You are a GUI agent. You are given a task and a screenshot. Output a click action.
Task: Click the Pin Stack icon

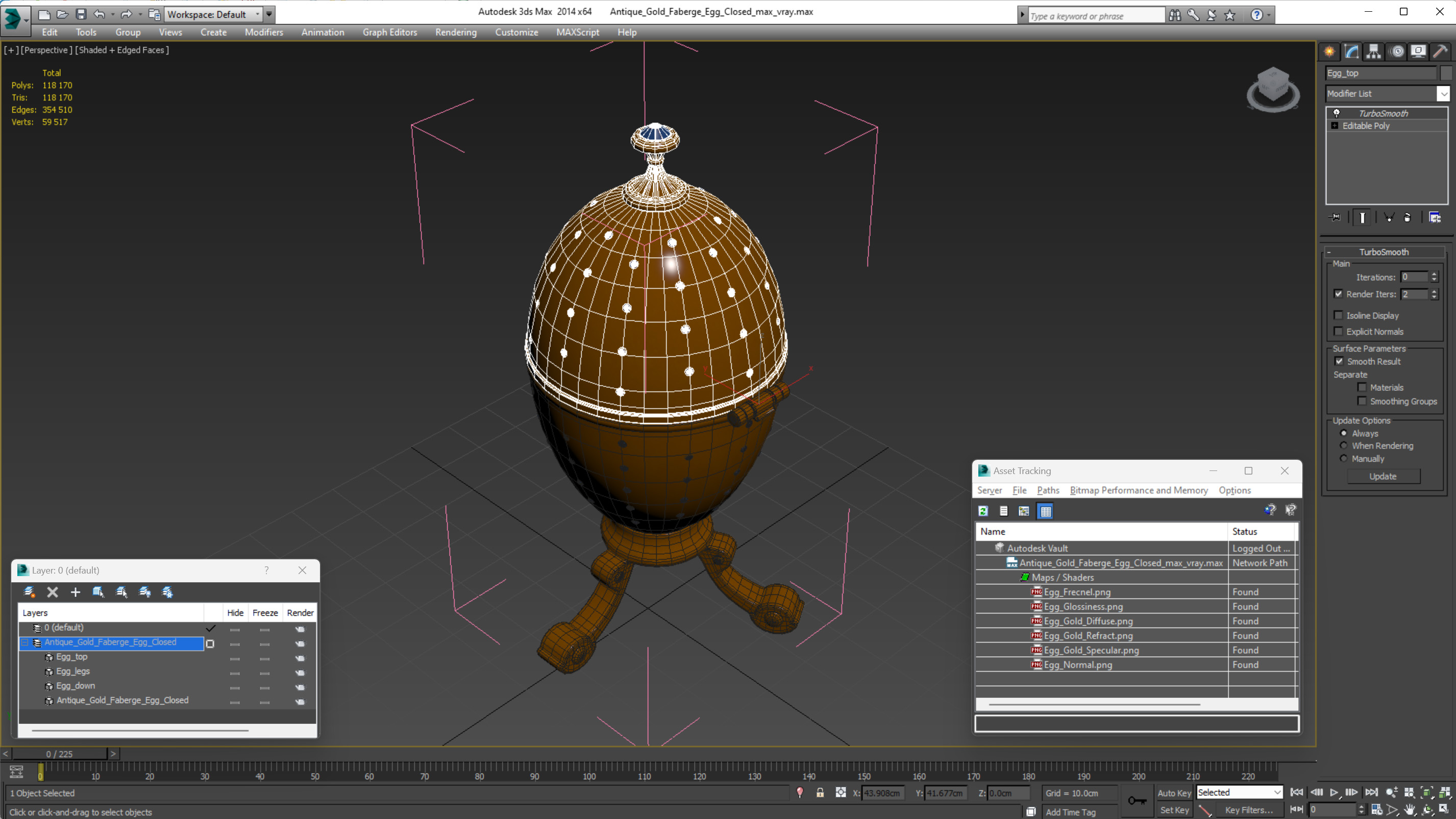point(1335,217)
